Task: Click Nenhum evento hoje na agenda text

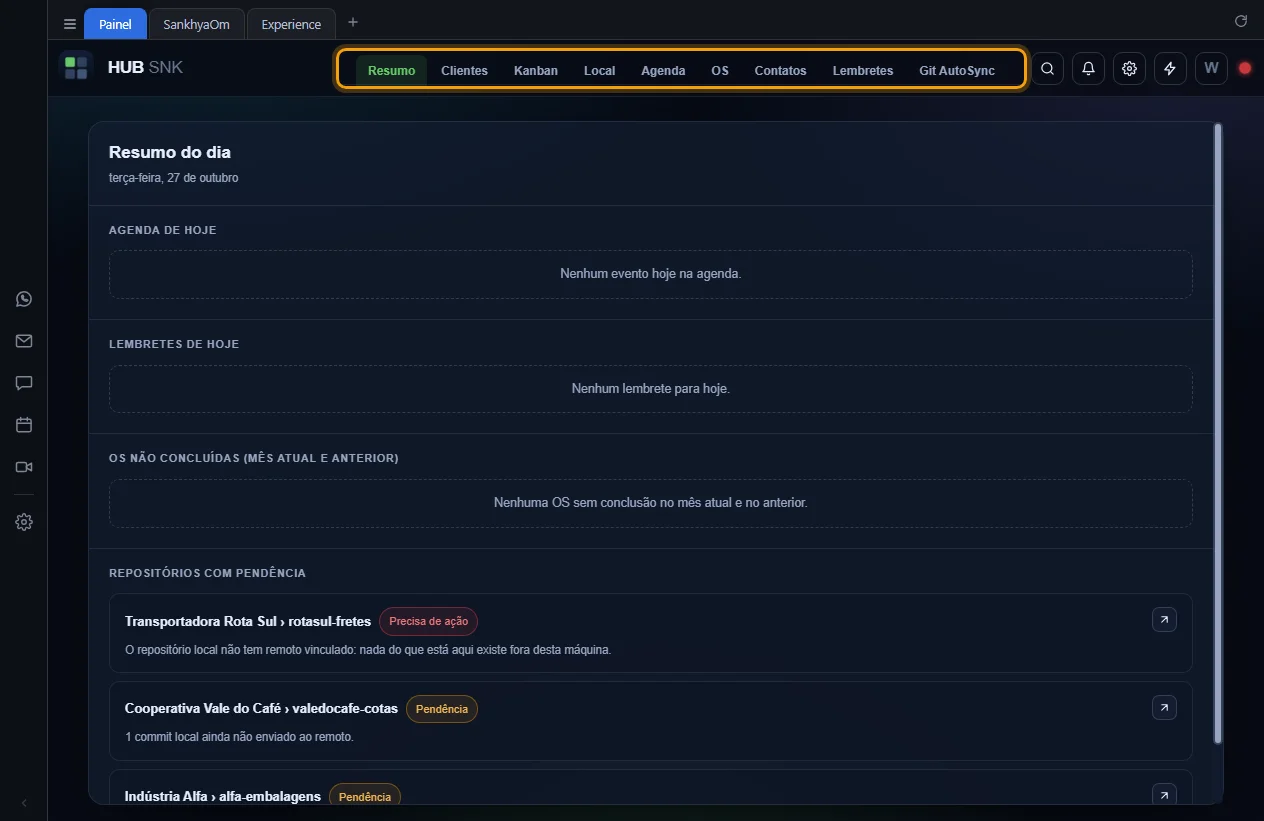Action: [x=651, y=273]
